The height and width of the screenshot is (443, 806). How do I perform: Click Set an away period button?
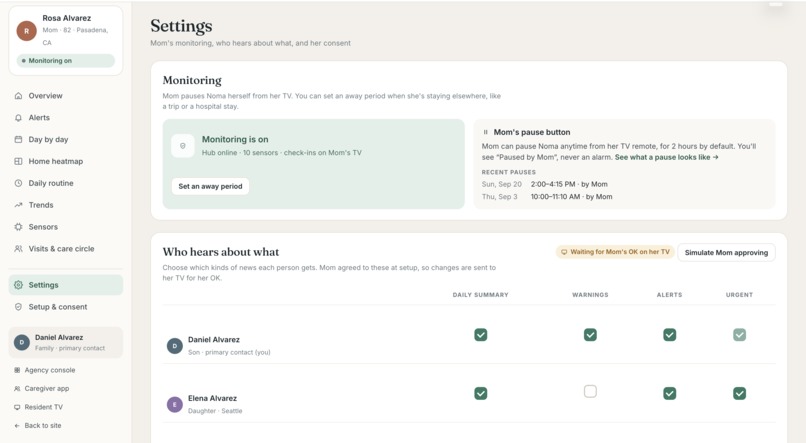click(x=210, y=186)
